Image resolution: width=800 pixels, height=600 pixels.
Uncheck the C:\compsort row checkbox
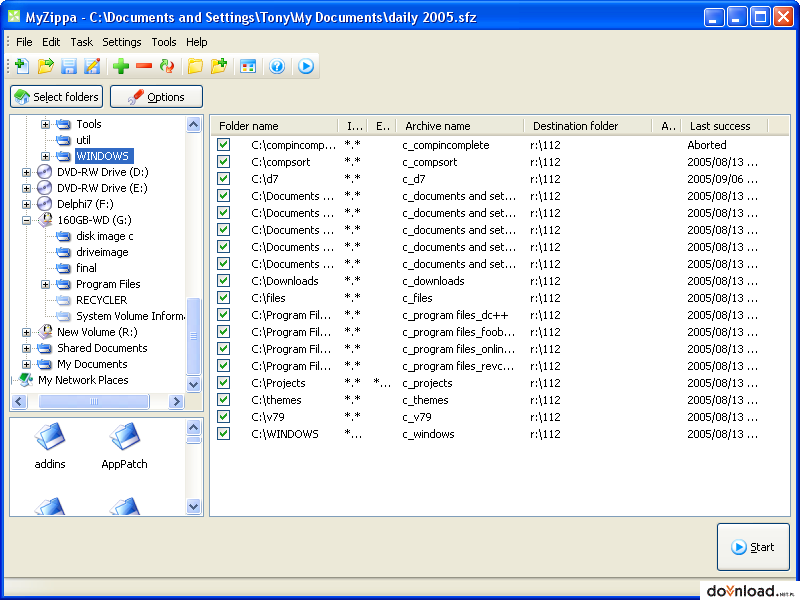tap(223, 162)
